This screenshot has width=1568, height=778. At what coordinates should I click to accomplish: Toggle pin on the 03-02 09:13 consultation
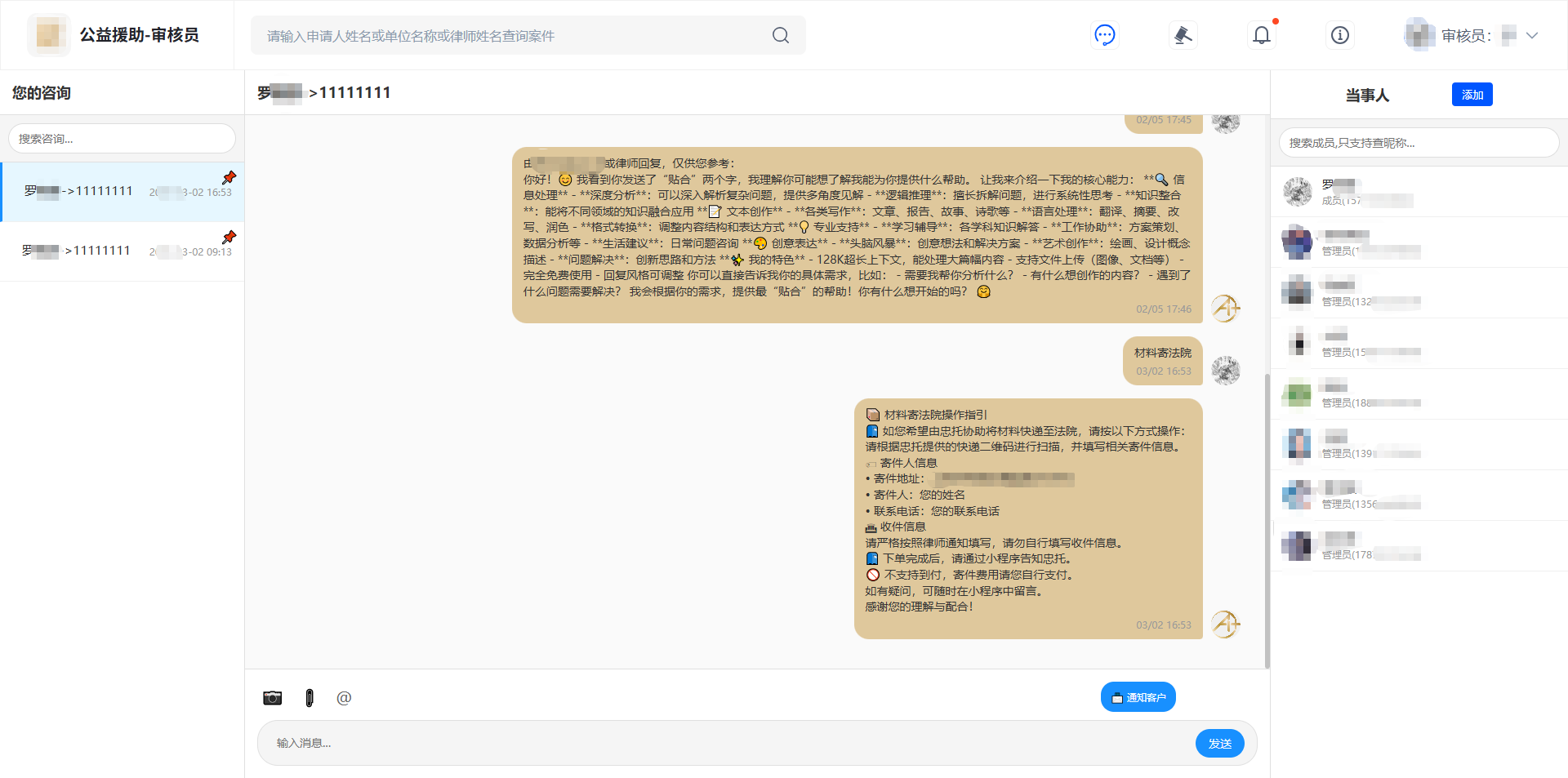(x=229, y=237)
